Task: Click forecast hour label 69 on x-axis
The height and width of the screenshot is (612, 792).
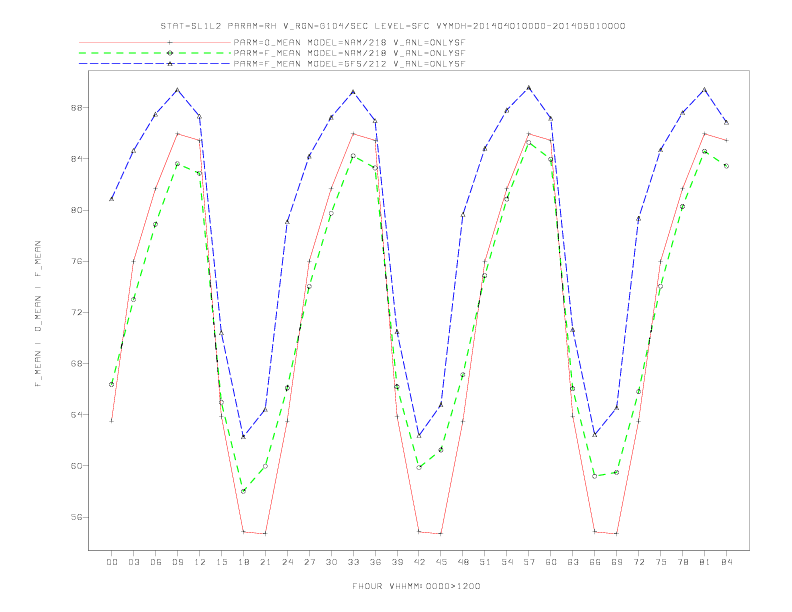Action: tap(617, 562)
